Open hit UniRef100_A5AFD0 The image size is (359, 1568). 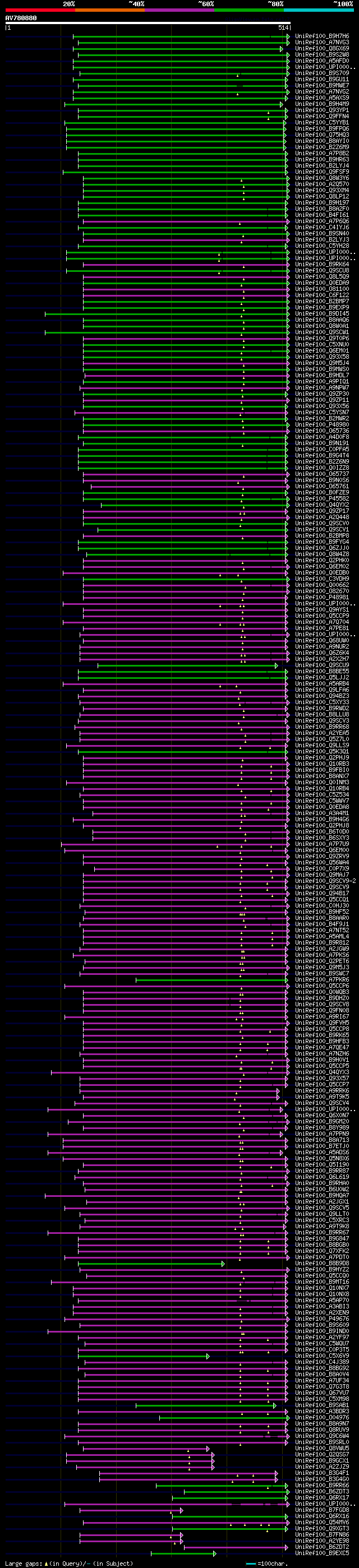coord(323,60)
